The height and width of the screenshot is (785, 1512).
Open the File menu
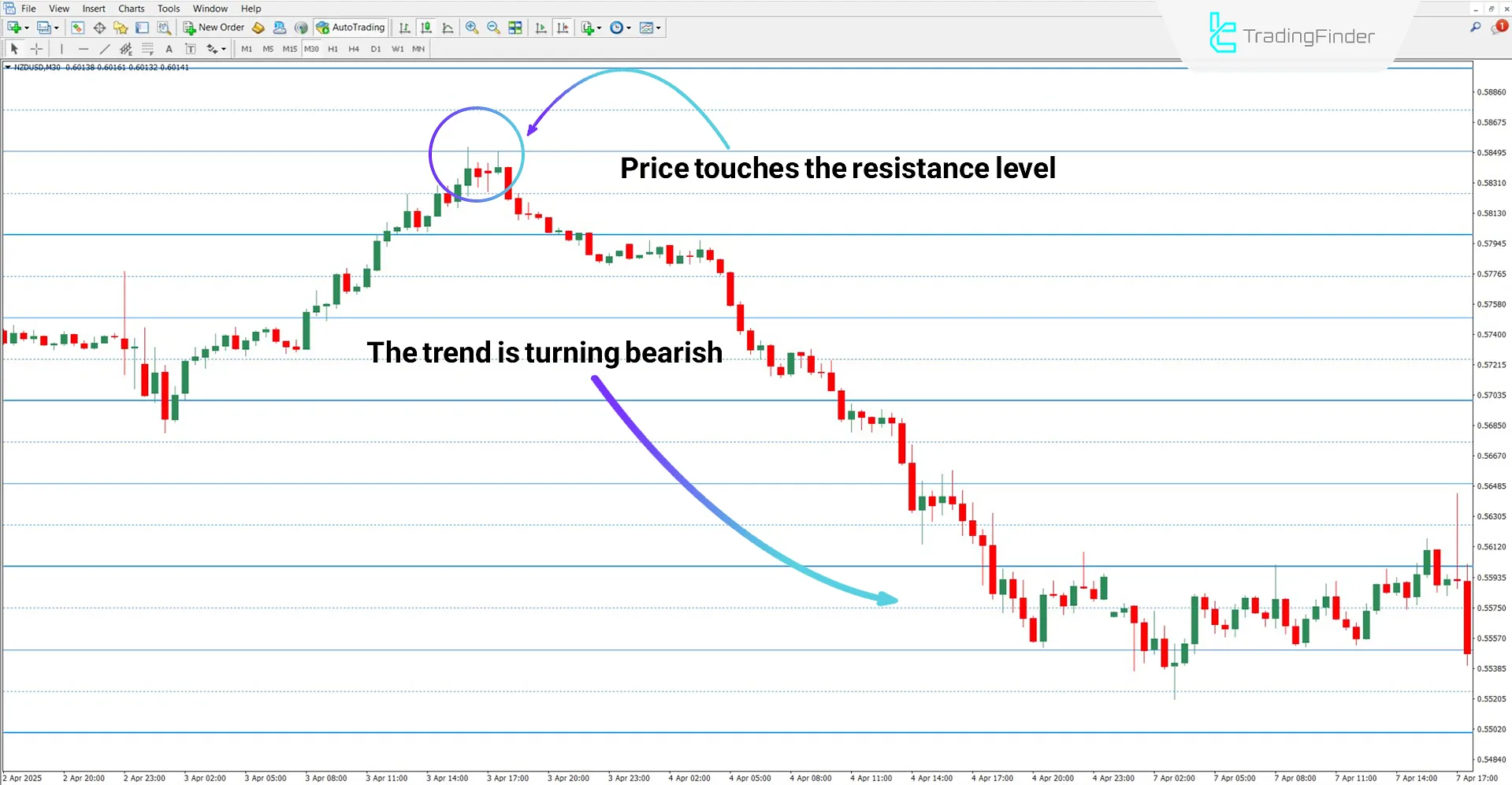28,9
